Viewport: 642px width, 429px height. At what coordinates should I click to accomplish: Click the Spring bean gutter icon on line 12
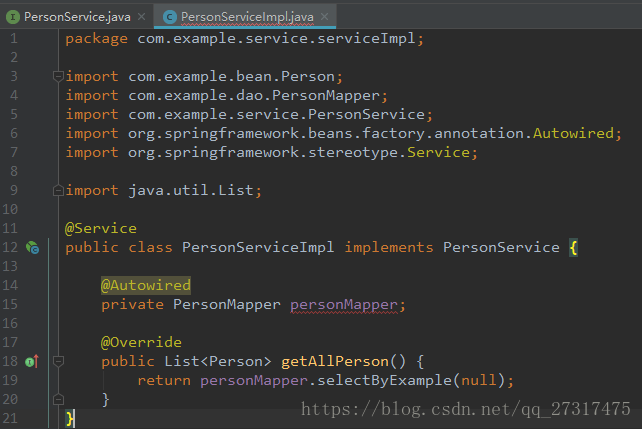point(32,248)
